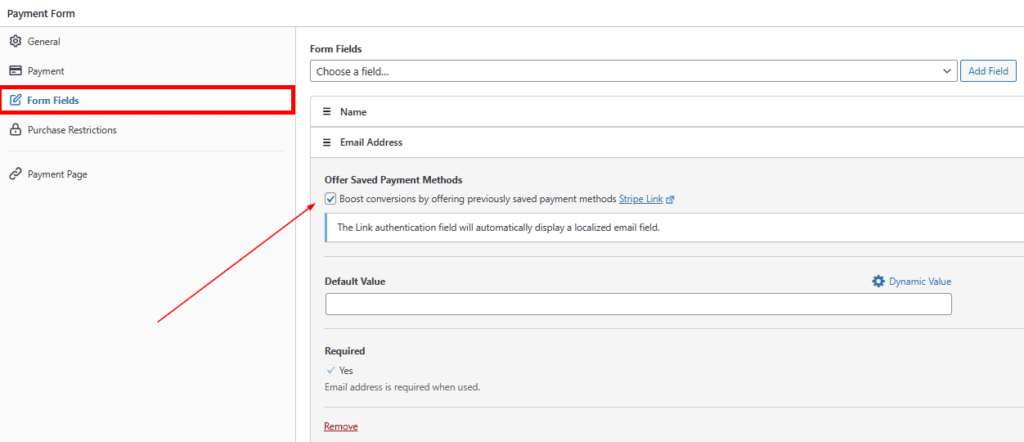Toggle the Required Yes checkmark
This screenshot has height=442, width=1024.
[331, 370]
